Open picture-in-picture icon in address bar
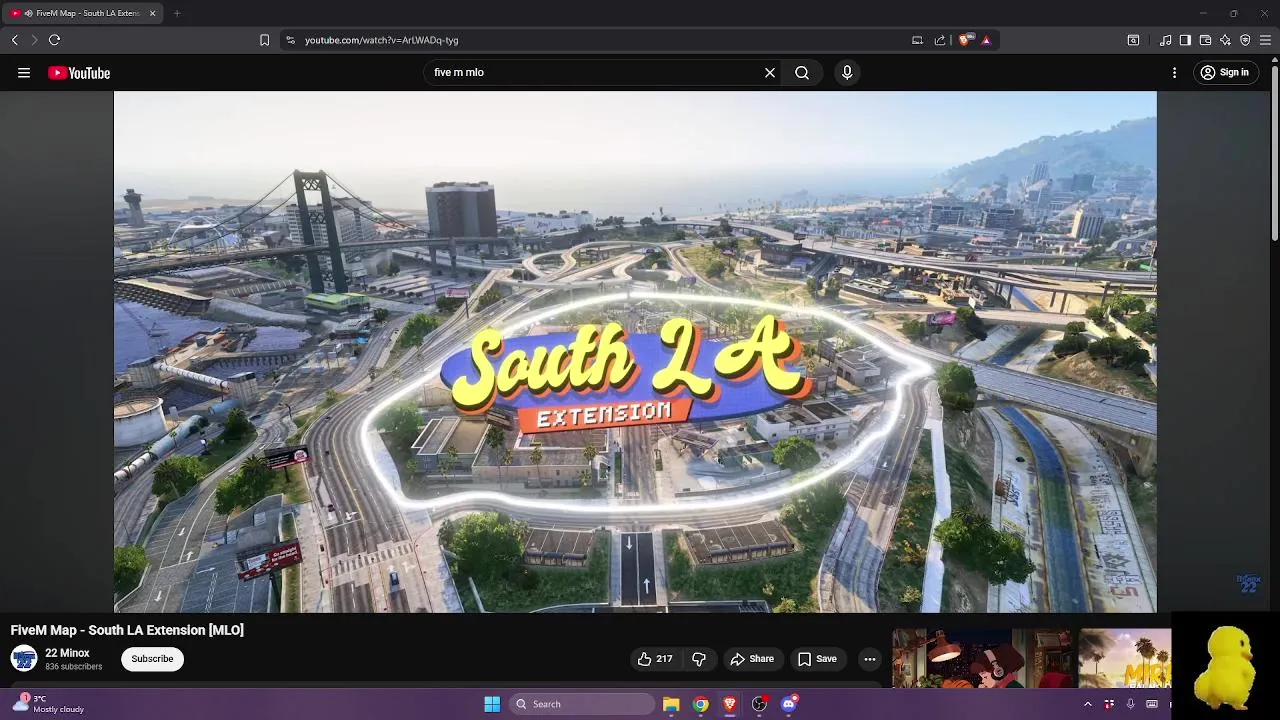Image resolution: width=1280 pixels, height=720 pixels. pos(917,40)
